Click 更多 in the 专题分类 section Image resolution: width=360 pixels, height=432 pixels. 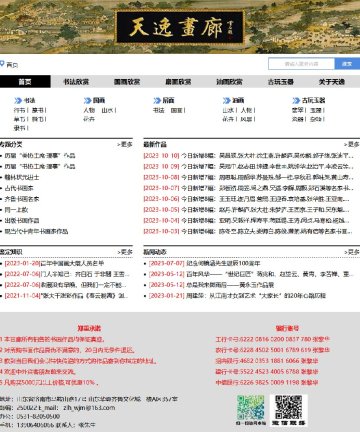coord(125,144)
